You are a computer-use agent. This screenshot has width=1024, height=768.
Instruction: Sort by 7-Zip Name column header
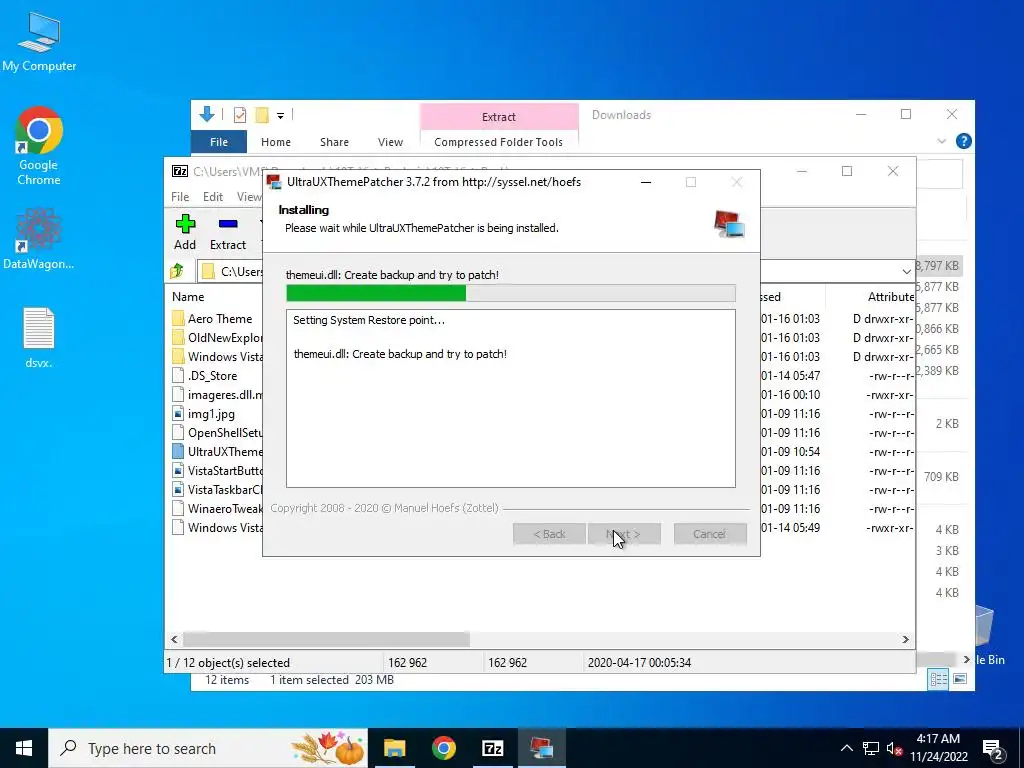point(188,296)
